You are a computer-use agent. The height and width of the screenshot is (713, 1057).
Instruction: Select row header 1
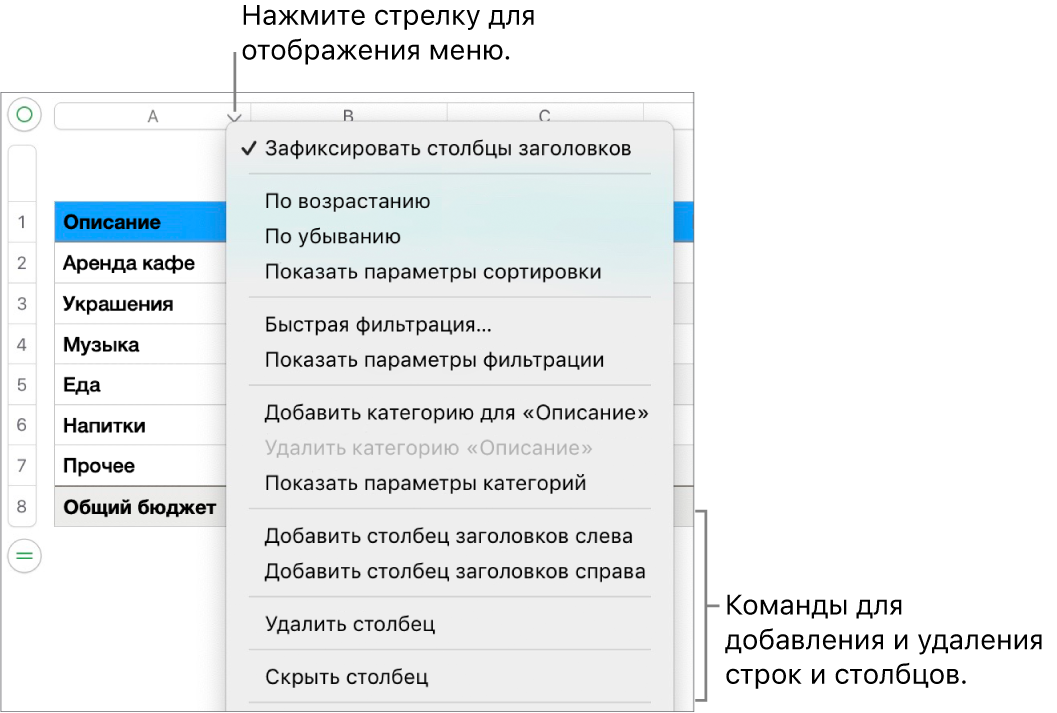coord(22,222)
